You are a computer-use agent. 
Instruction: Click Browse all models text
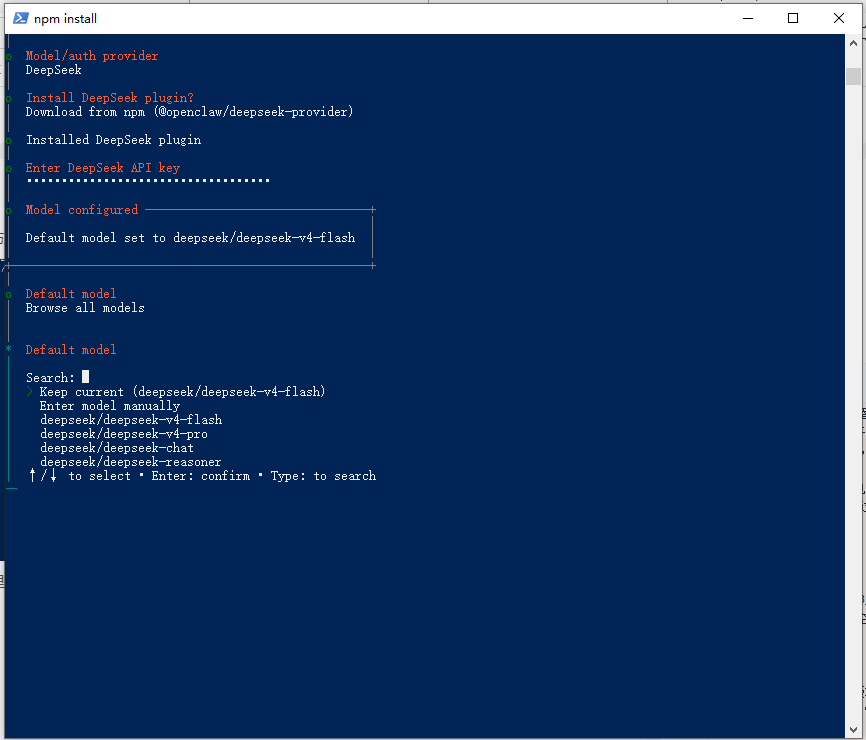point(85,308)
